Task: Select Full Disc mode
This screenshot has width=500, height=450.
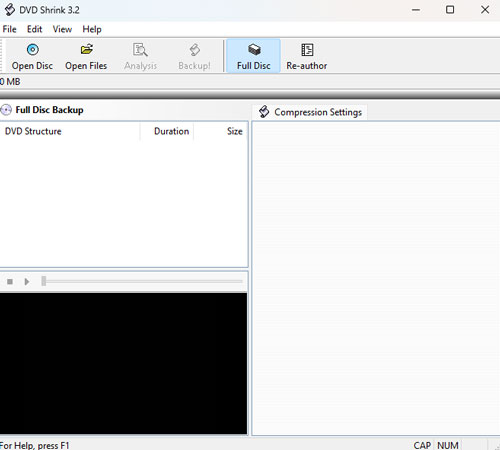Action: click(x=253, y=56)
